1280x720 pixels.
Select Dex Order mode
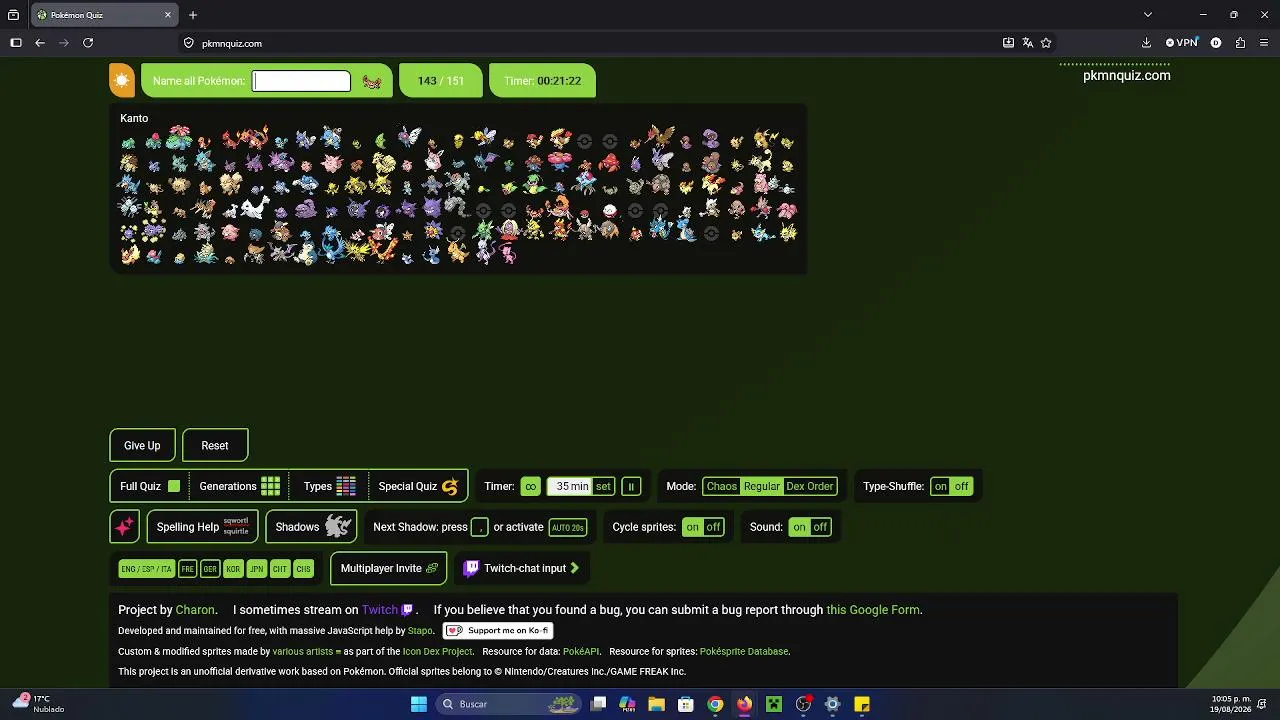pos(810,487)
